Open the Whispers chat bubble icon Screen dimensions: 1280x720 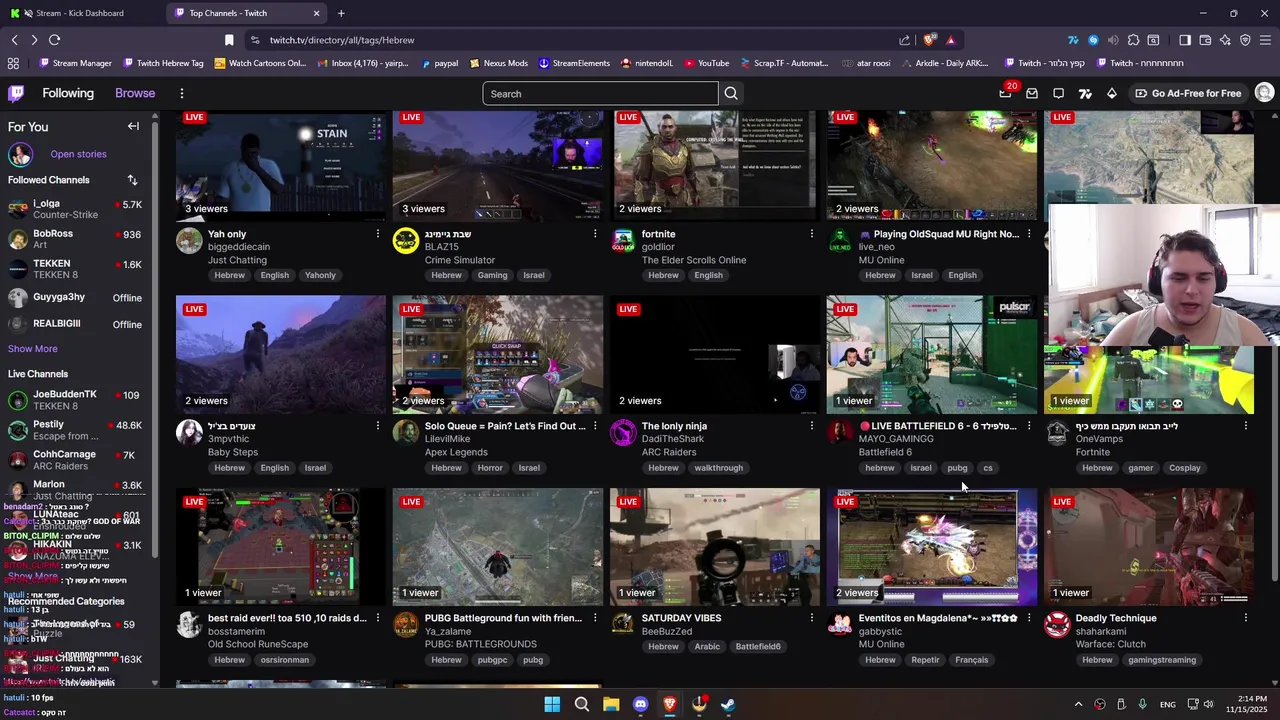[1059, 93]
